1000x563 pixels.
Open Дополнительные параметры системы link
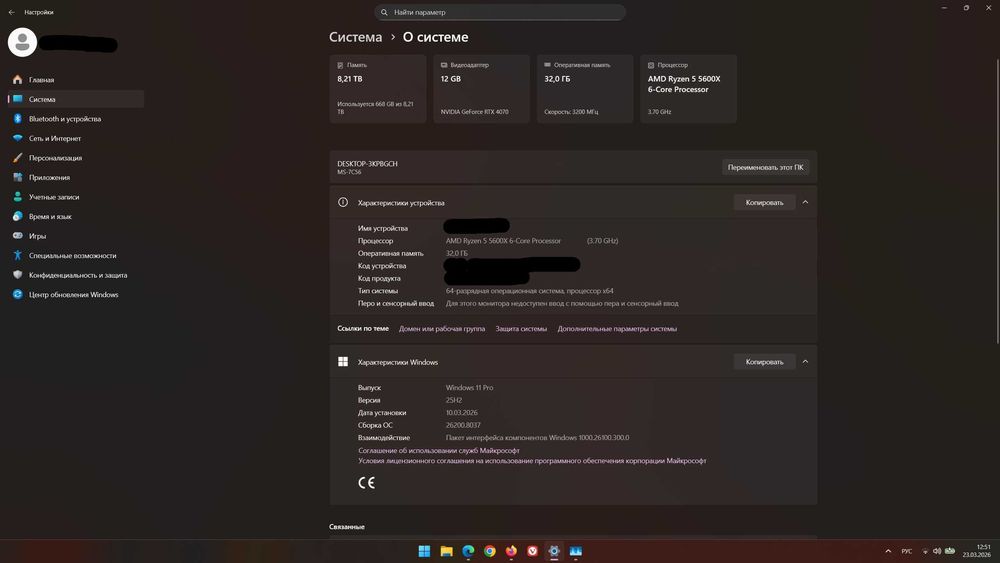click(617, 329)
